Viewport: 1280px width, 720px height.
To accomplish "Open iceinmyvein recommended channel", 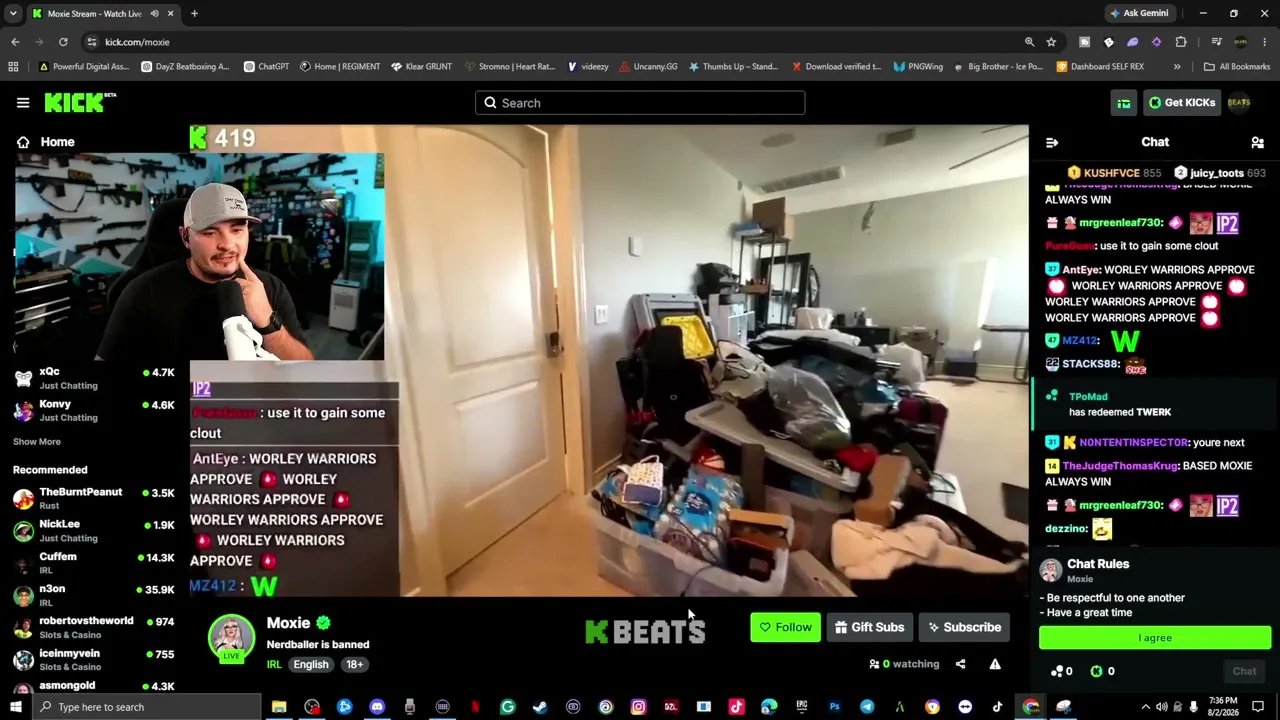I will 94,659.
